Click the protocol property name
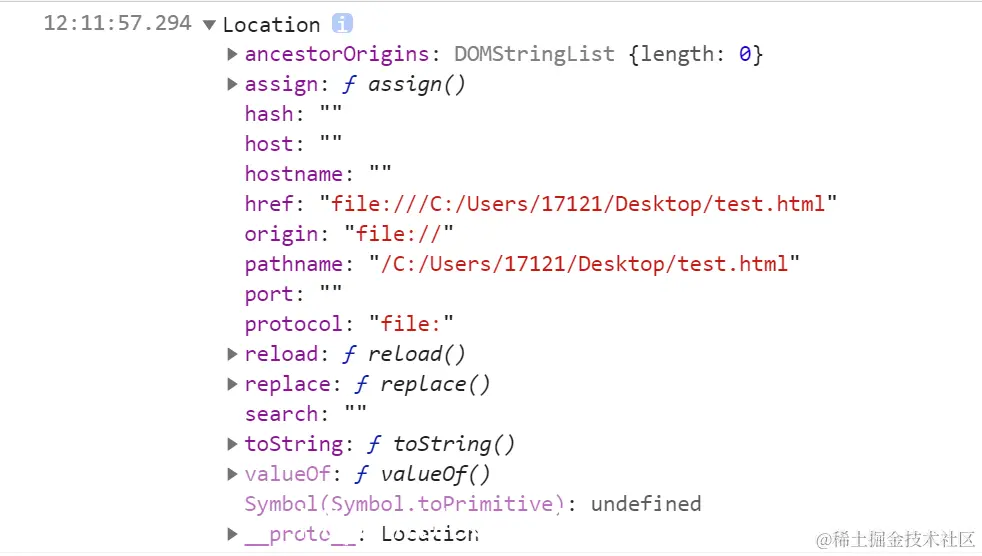 coord(294,324)
